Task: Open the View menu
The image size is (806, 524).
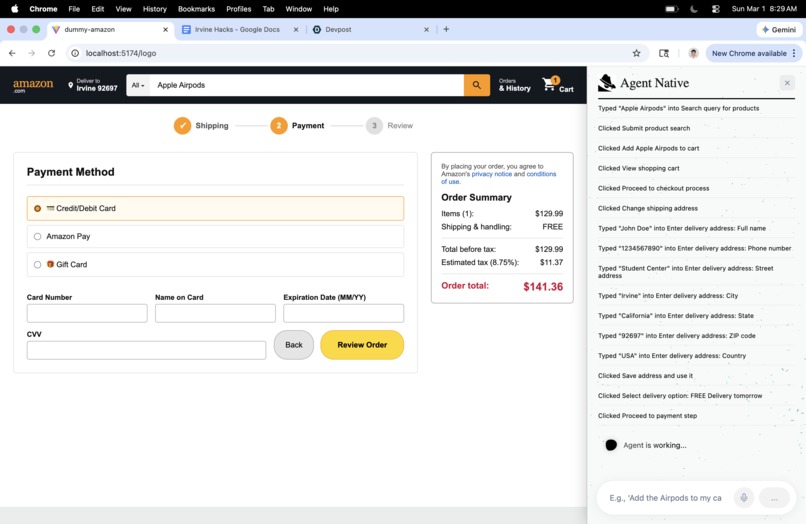Action: click(123, 9)
